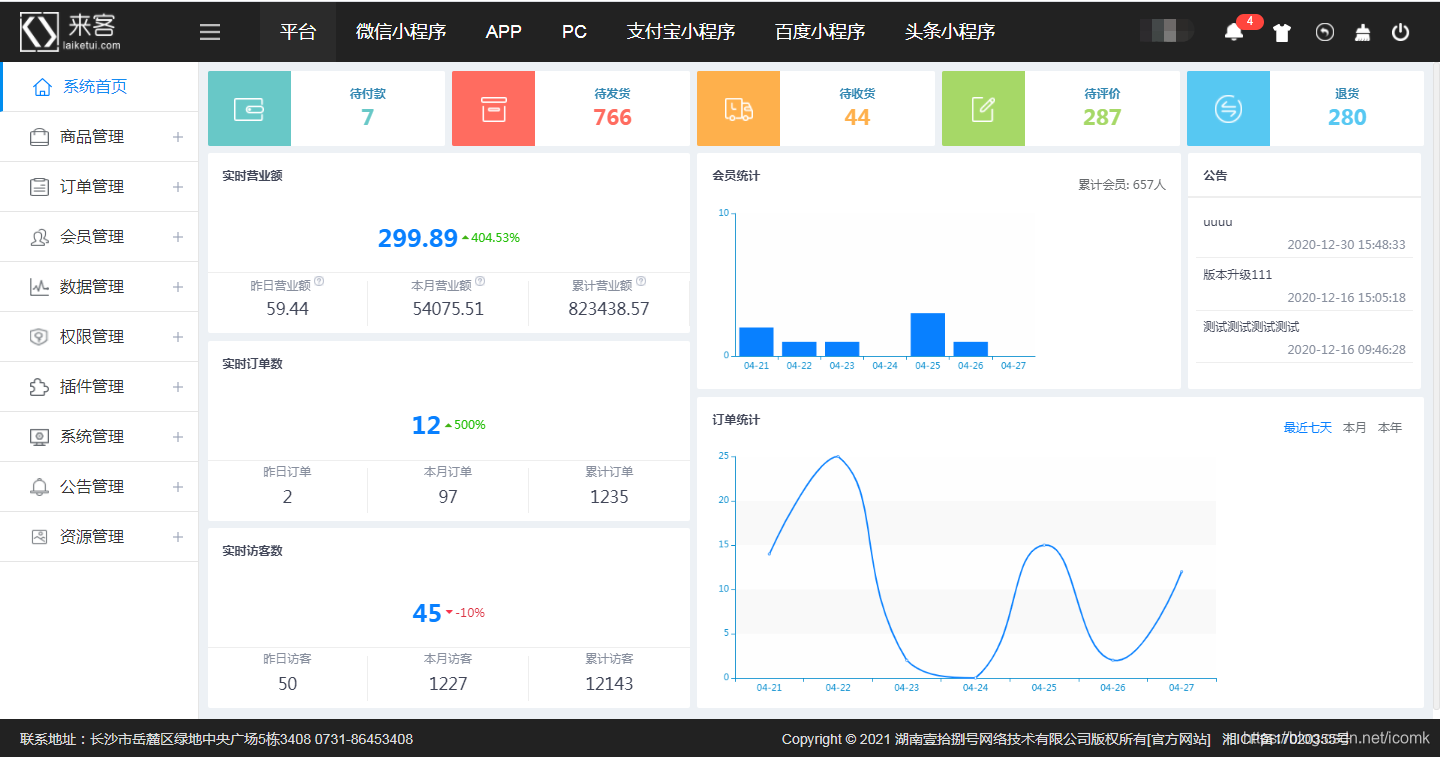
Task: Click the blue exchange icon for 退货
Action: (x=1228, y=109)
